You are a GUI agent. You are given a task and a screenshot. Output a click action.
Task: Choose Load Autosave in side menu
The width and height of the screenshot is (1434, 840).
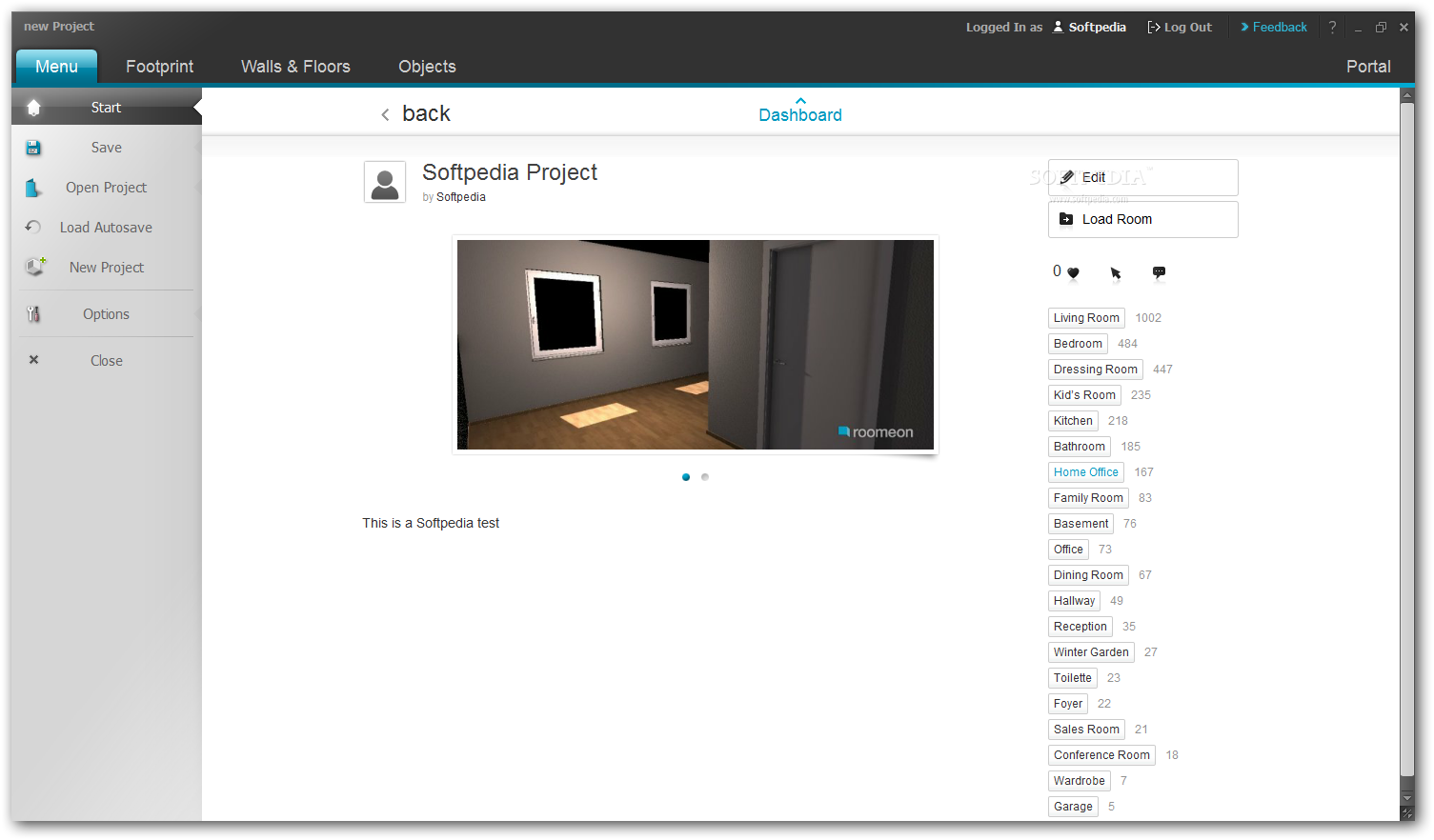pyautogui.click(x=107, y=228)
